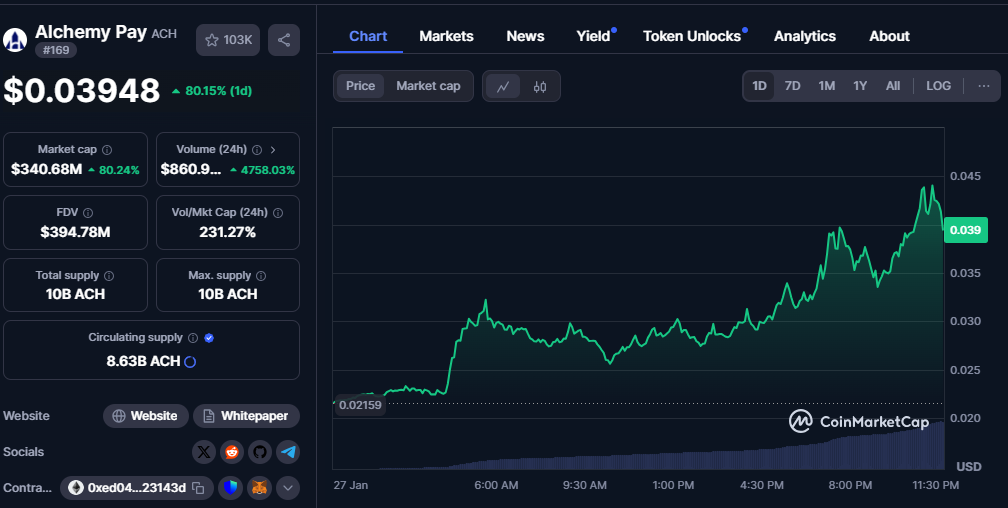The height and width of the screenshot is (508, 1008).
Task: Select 1D time range
Action: [759, 86]
